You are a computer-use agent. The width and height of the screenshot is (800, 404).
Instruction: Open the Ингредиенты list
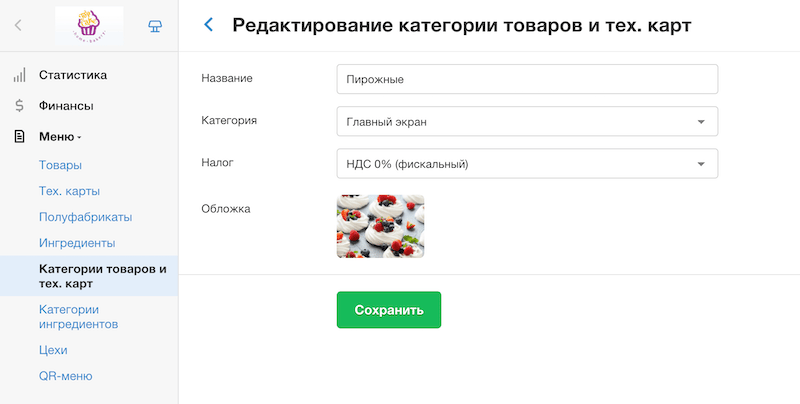click(x=77, y=243)
